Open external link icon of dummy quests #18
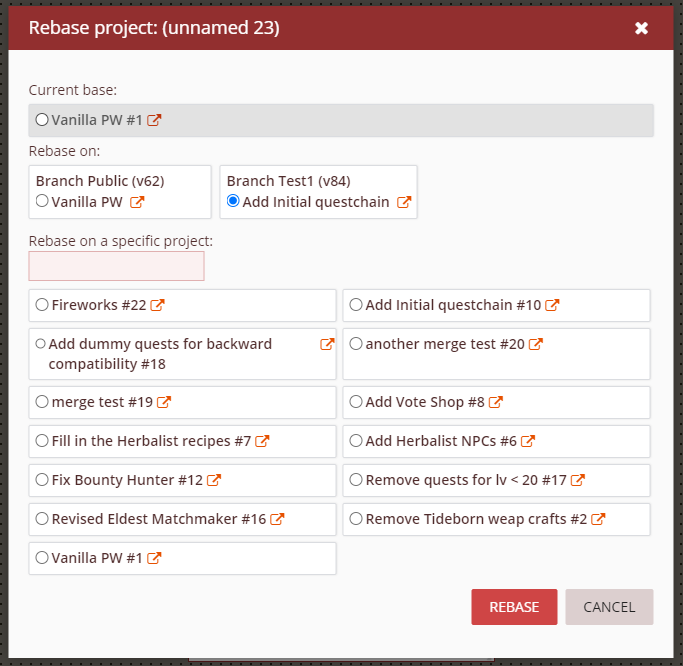Image resolution: width=683 pixels, height=666 pixels. coord(327,344)
